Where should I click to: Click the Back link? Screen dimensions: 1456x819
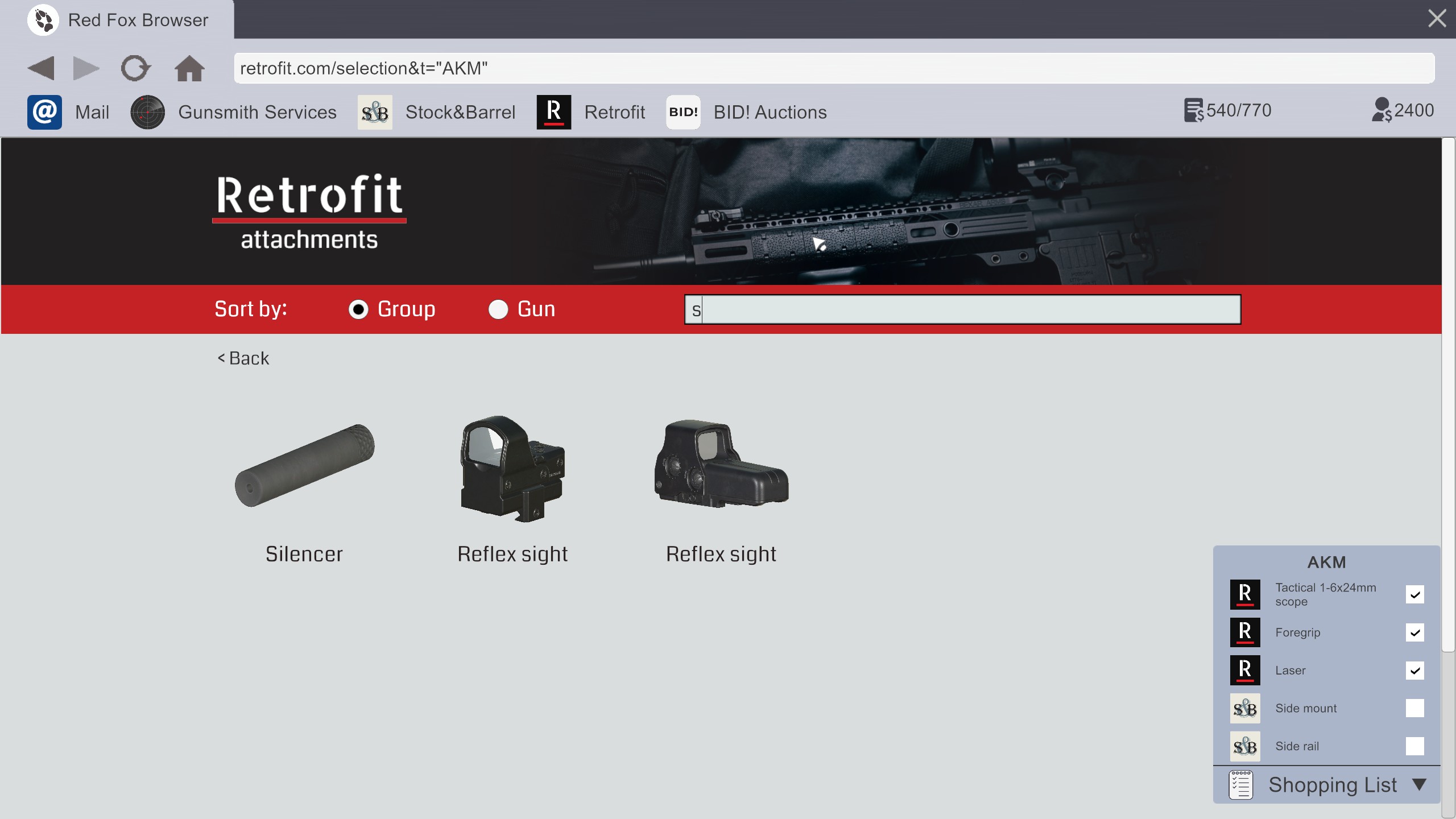[243, 358]
